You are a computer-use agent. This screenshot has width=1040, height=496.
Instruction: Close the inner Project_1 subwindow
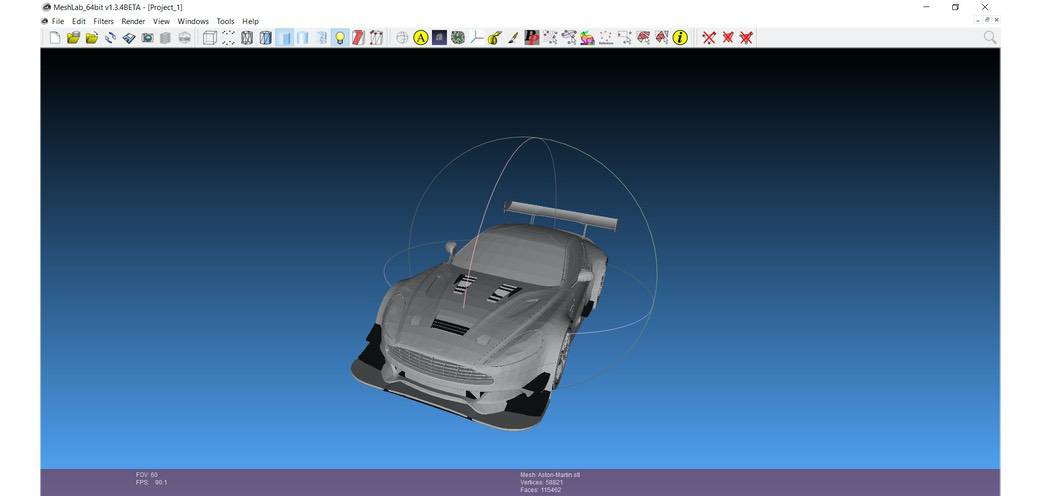996,20
